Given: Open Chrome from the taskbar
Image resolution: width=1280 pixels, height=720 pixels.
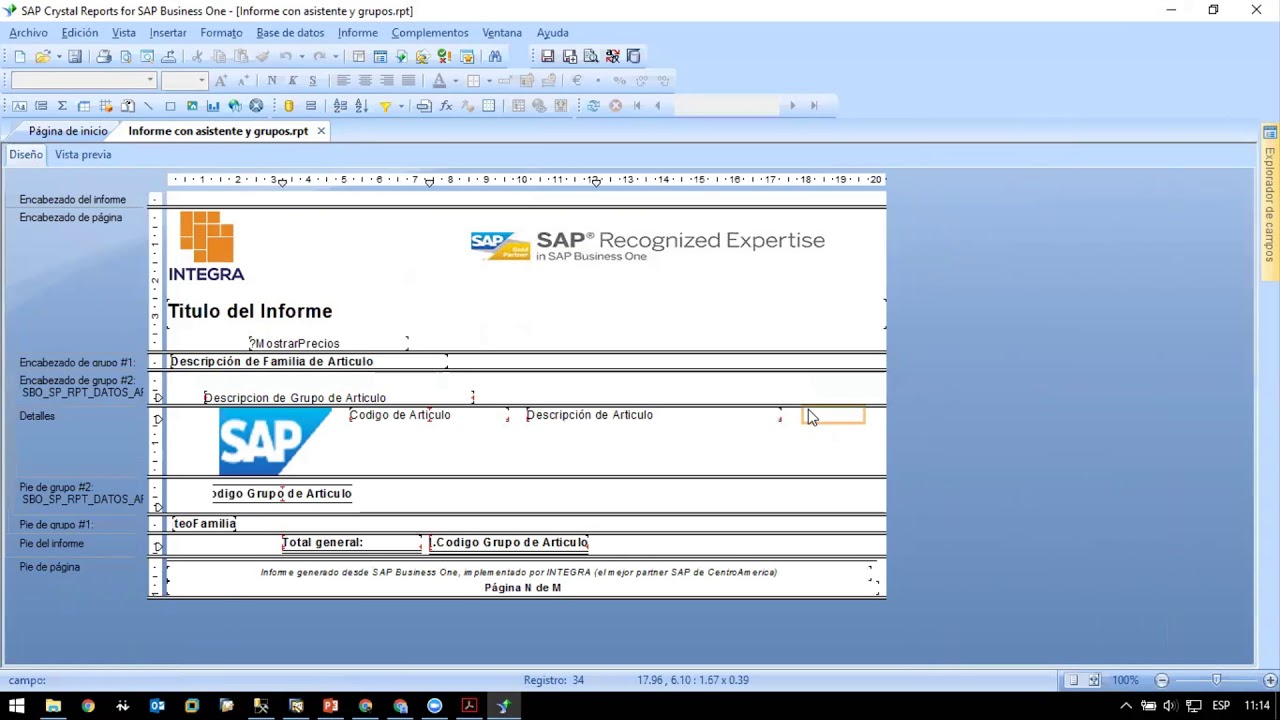Looking at the screenshot, I should click(88, 706).
